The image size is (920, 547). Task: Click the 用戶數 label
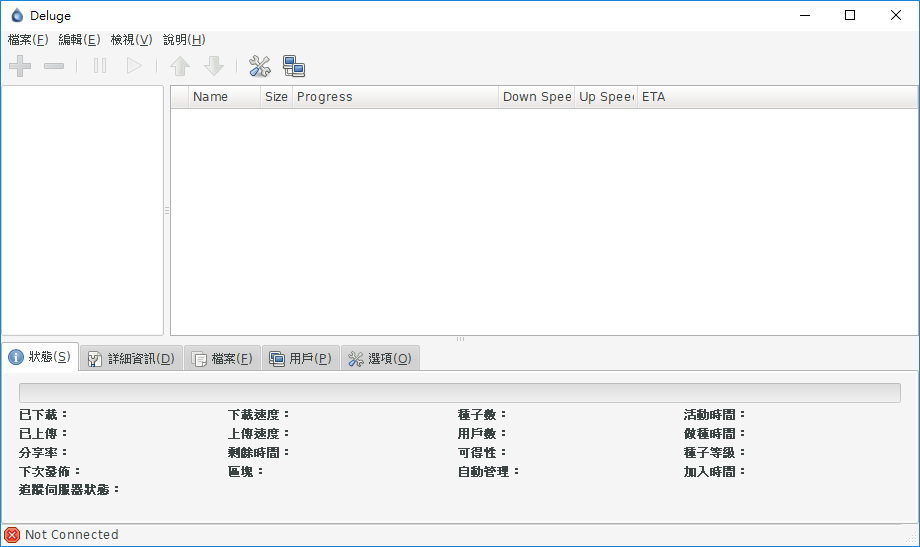pyautogui.click(x=482, y=433)
